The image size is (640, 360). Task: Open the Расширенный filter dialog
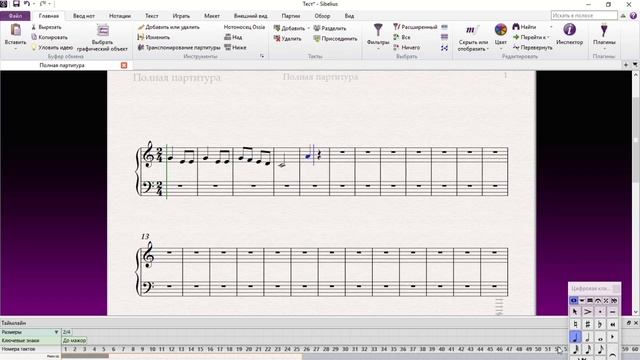click(x=415, y=27)
